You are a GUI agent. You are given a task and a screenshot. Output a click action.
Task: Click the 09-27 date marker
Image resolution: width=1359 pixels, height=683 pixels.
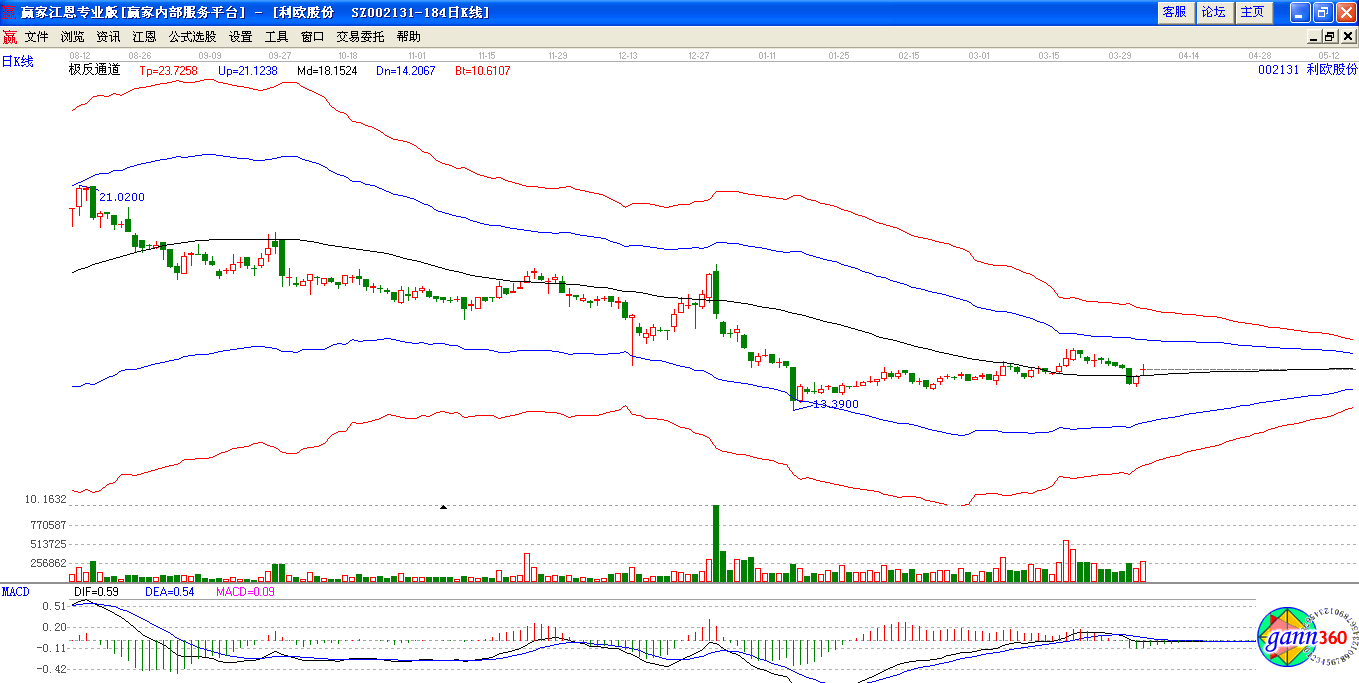[x=280, y=56]
